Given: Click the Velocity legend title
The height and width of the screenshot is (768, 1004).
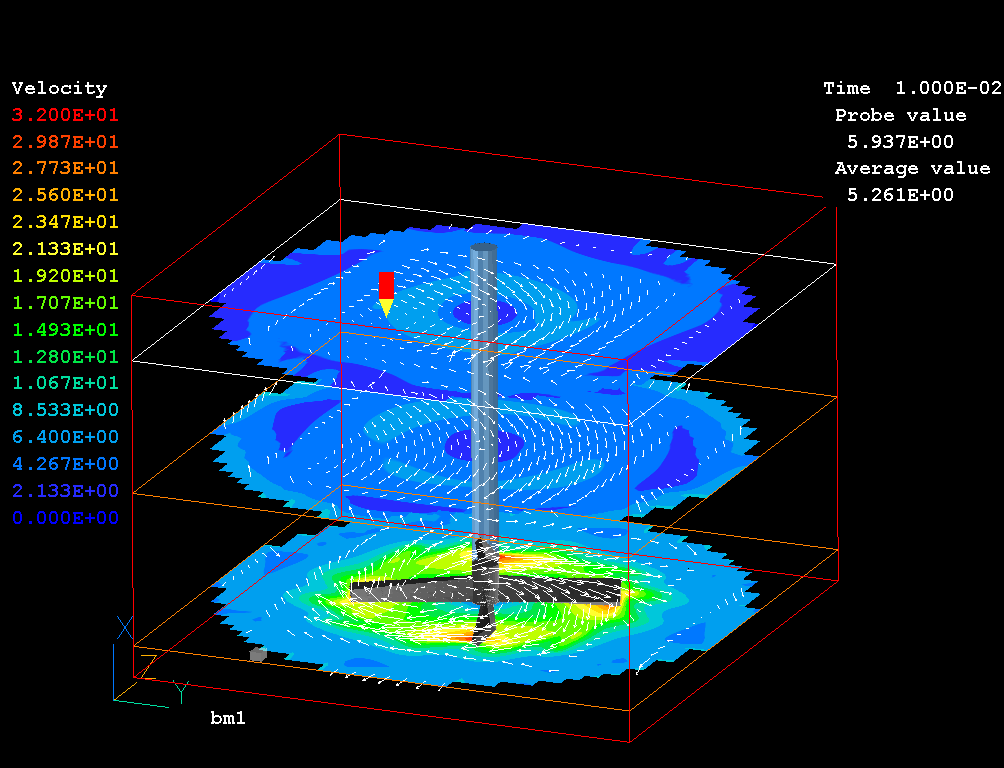Looking at the screenshot, I should 59,88.
